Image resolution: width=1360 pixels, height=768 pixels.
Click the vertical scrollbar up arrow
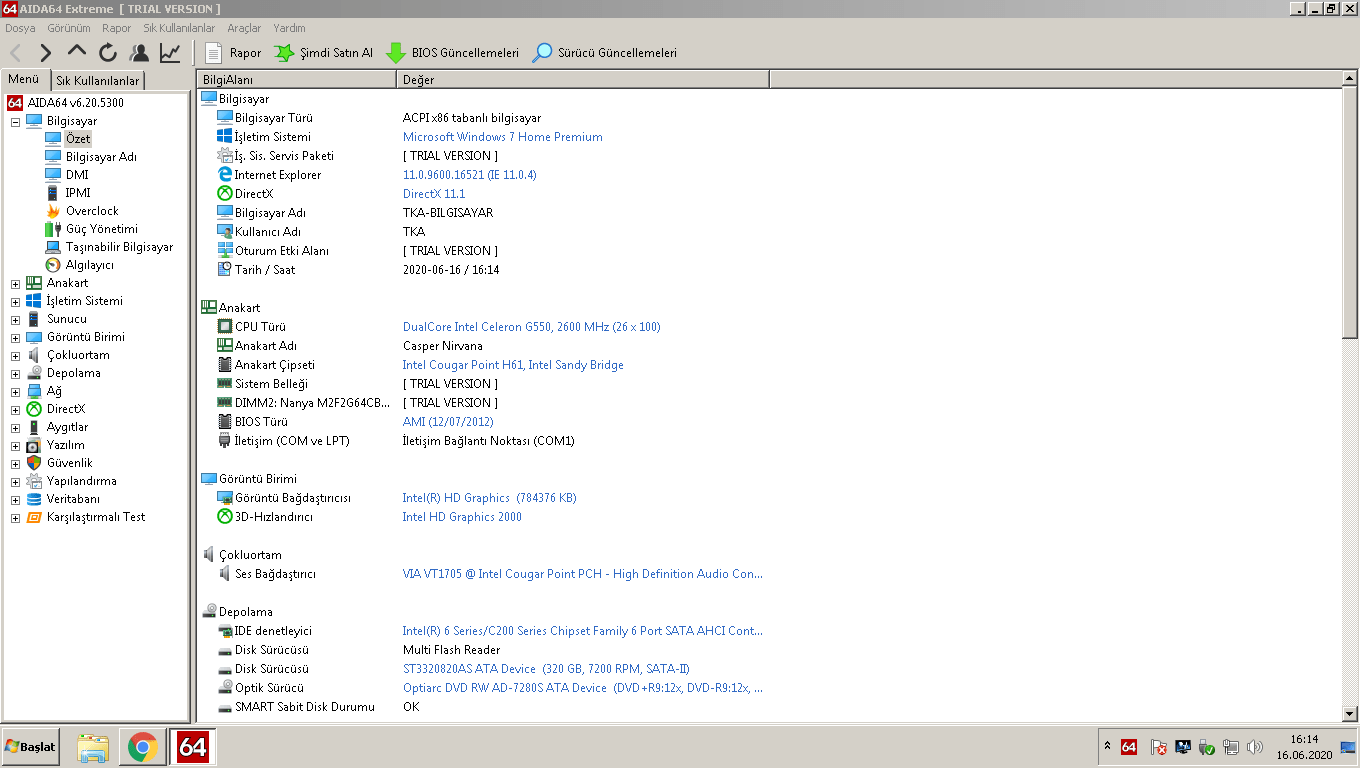click(x=1350, y=78)
